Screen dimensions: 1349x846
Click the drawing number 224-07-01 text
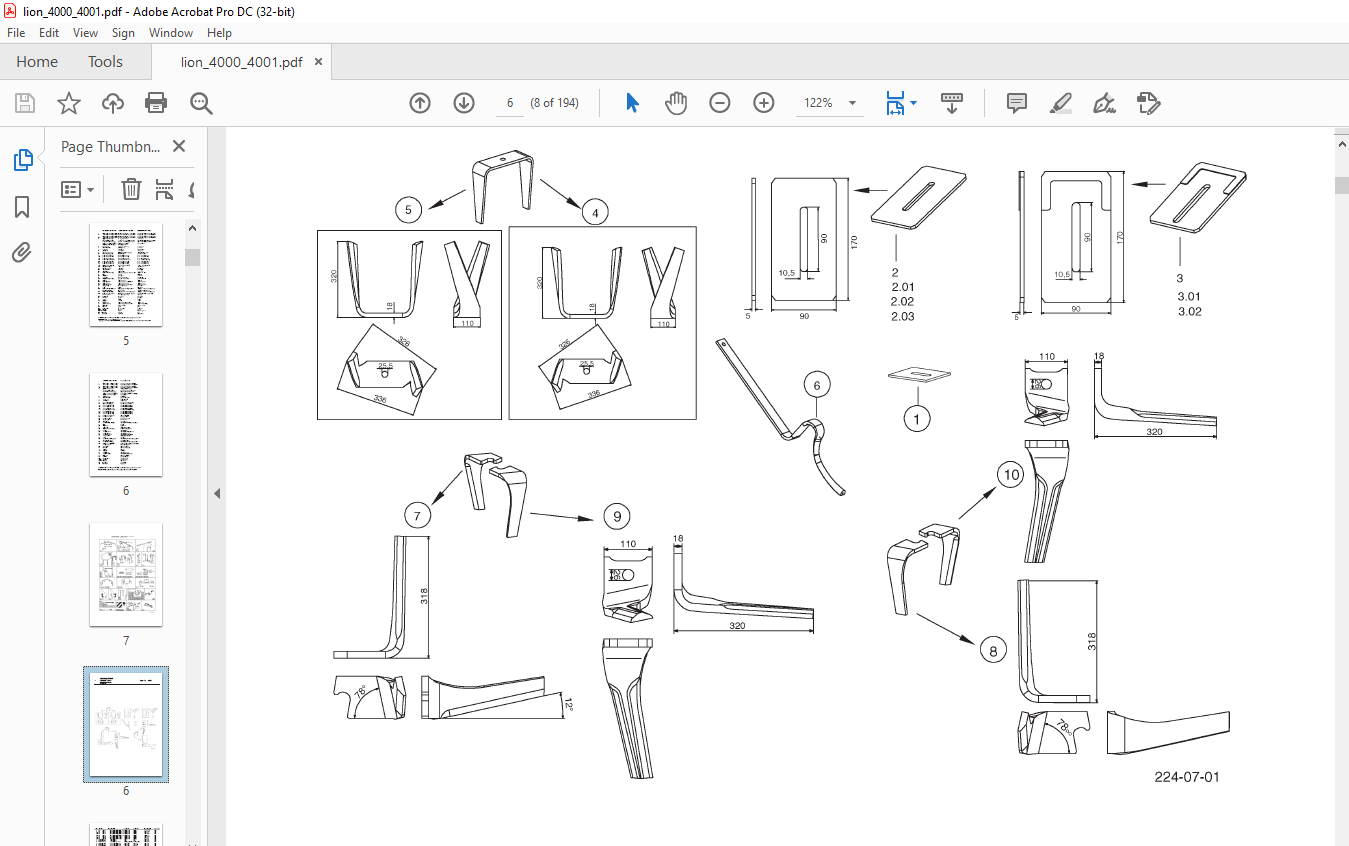coord(1187,777)
